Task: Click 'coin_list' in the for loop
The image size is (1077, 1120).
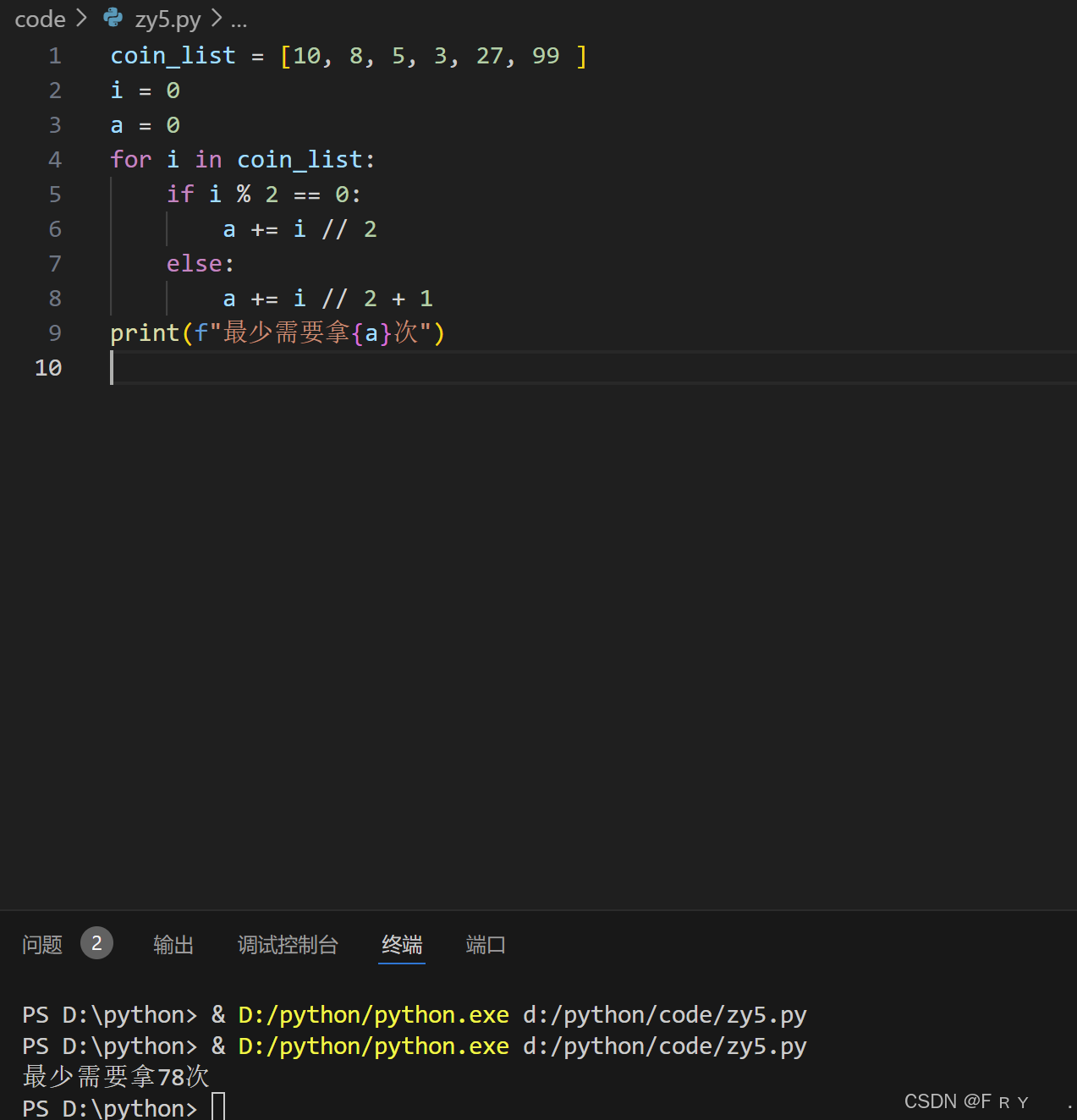Action: point(299,160)
